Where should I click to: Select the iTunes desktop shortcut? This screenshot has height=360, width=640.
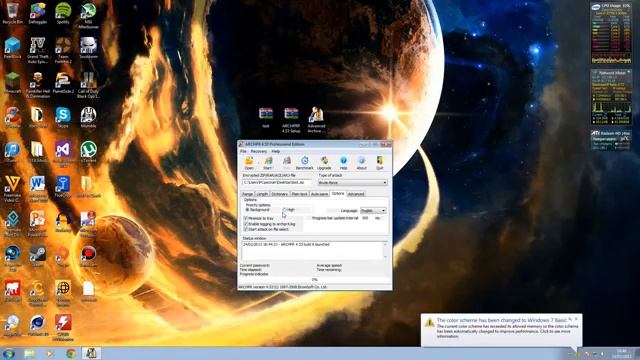tap(12, 152)
